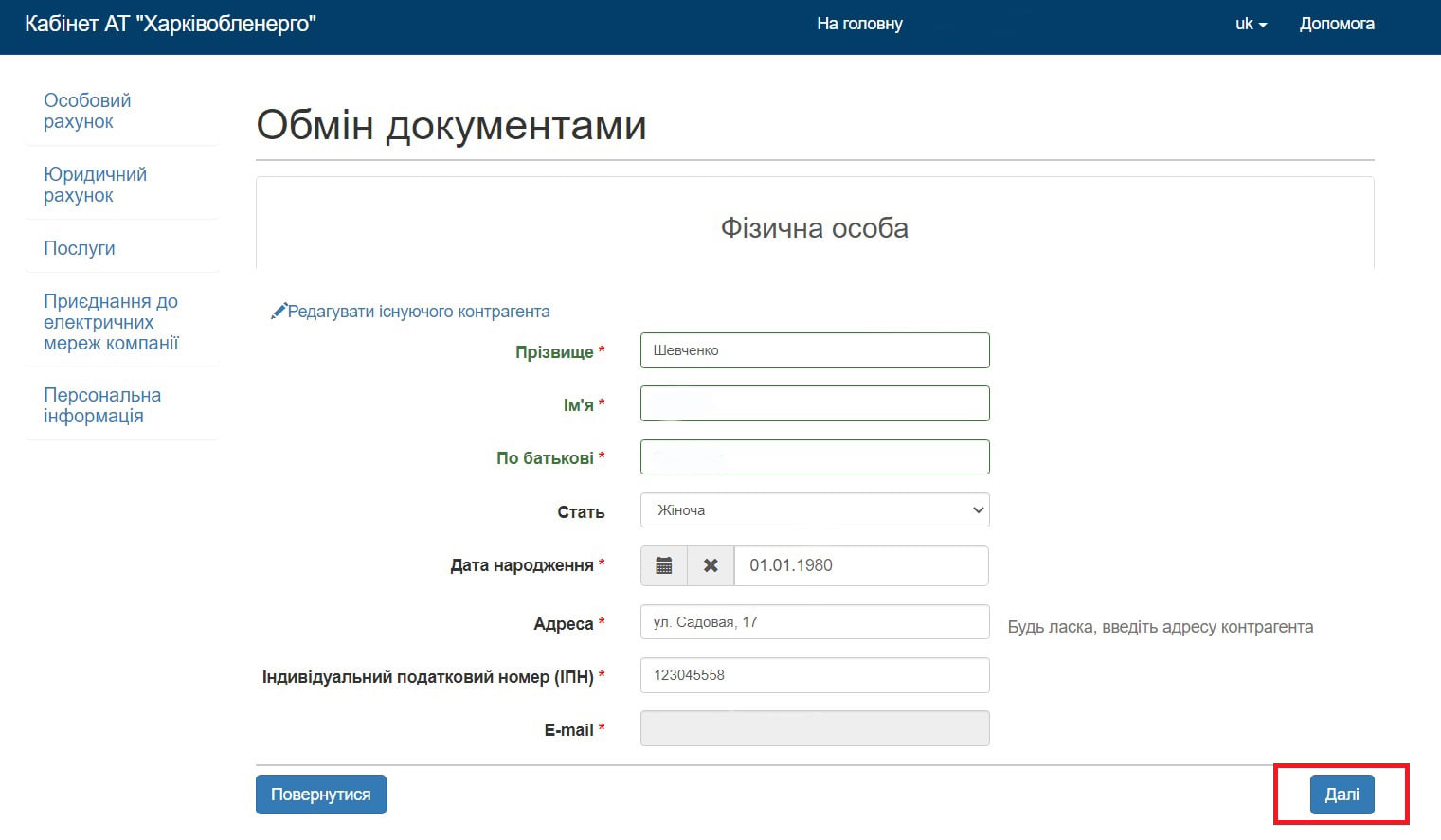
Task: Click the Повернутися button
Action: click(321, 795)
